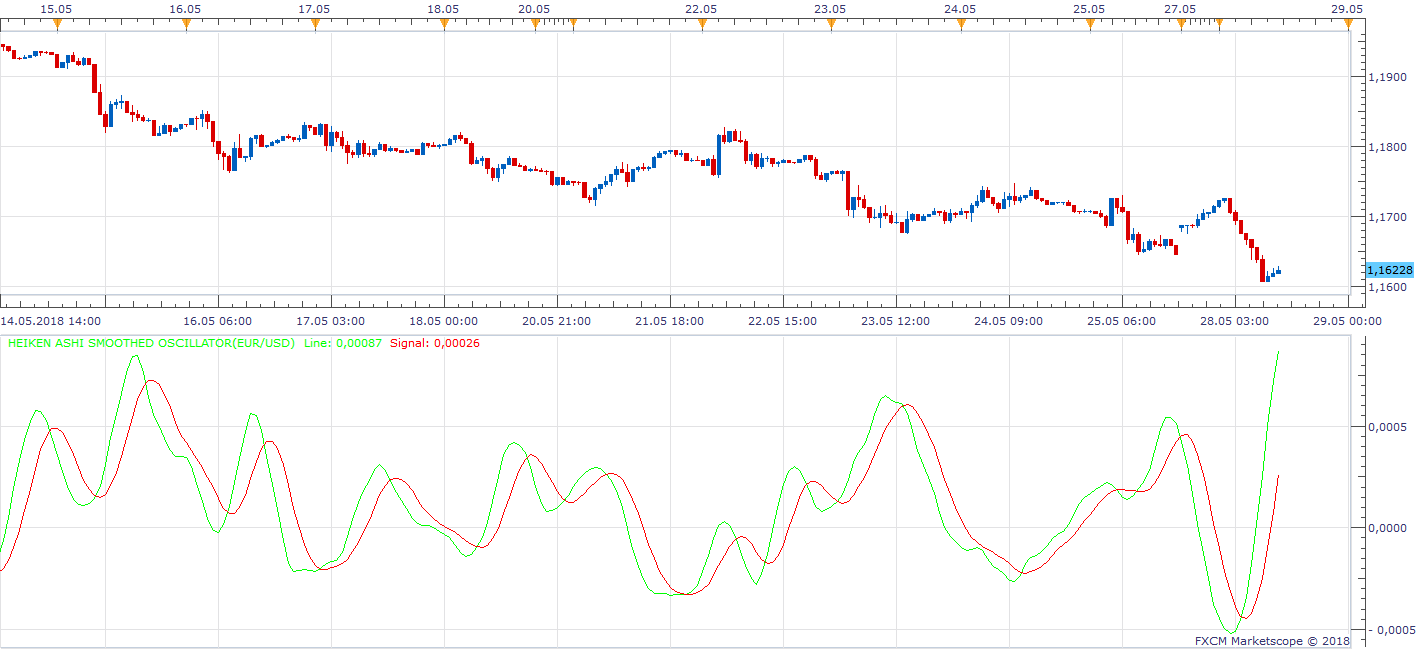Click the 23.05 12:00 time label

(894, 322)
